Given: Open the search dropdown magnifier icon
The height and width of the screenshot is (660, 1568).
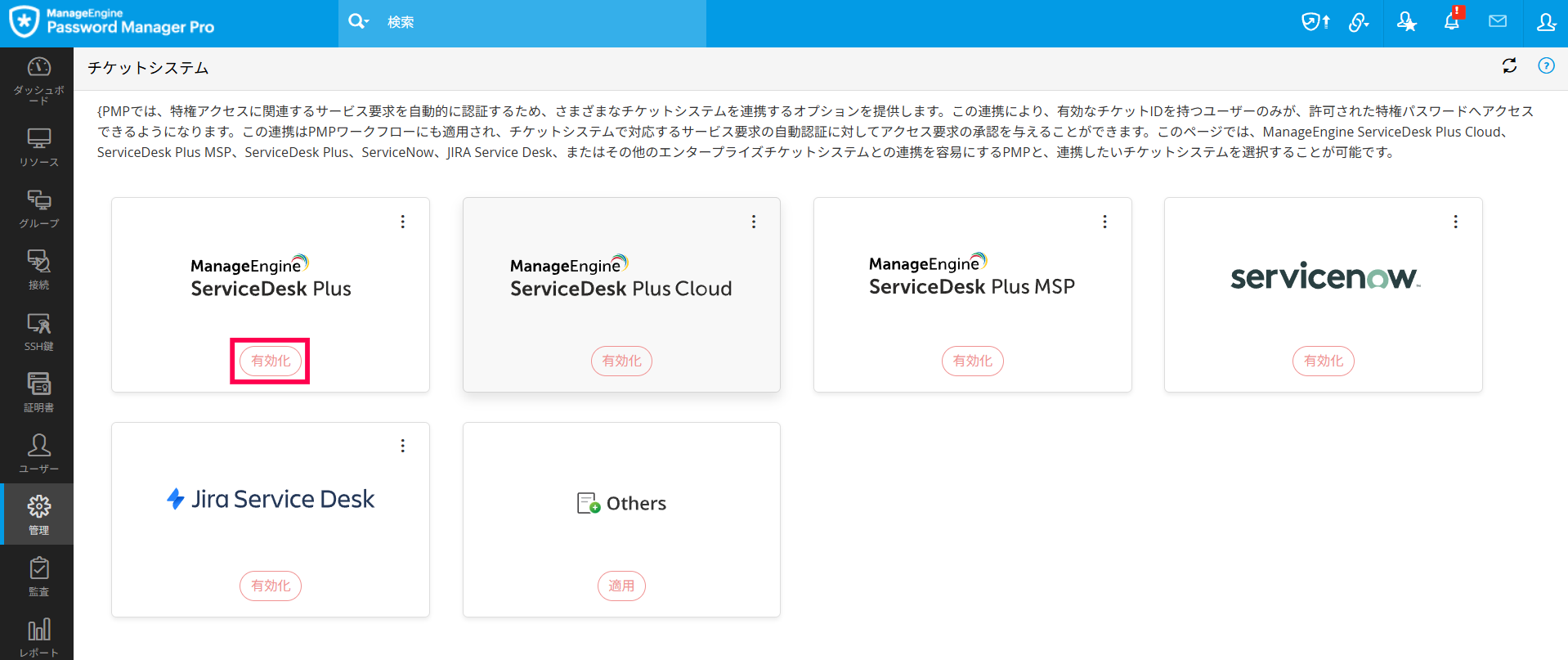Looking at the screenshot, I should click(x=358, y=22).
